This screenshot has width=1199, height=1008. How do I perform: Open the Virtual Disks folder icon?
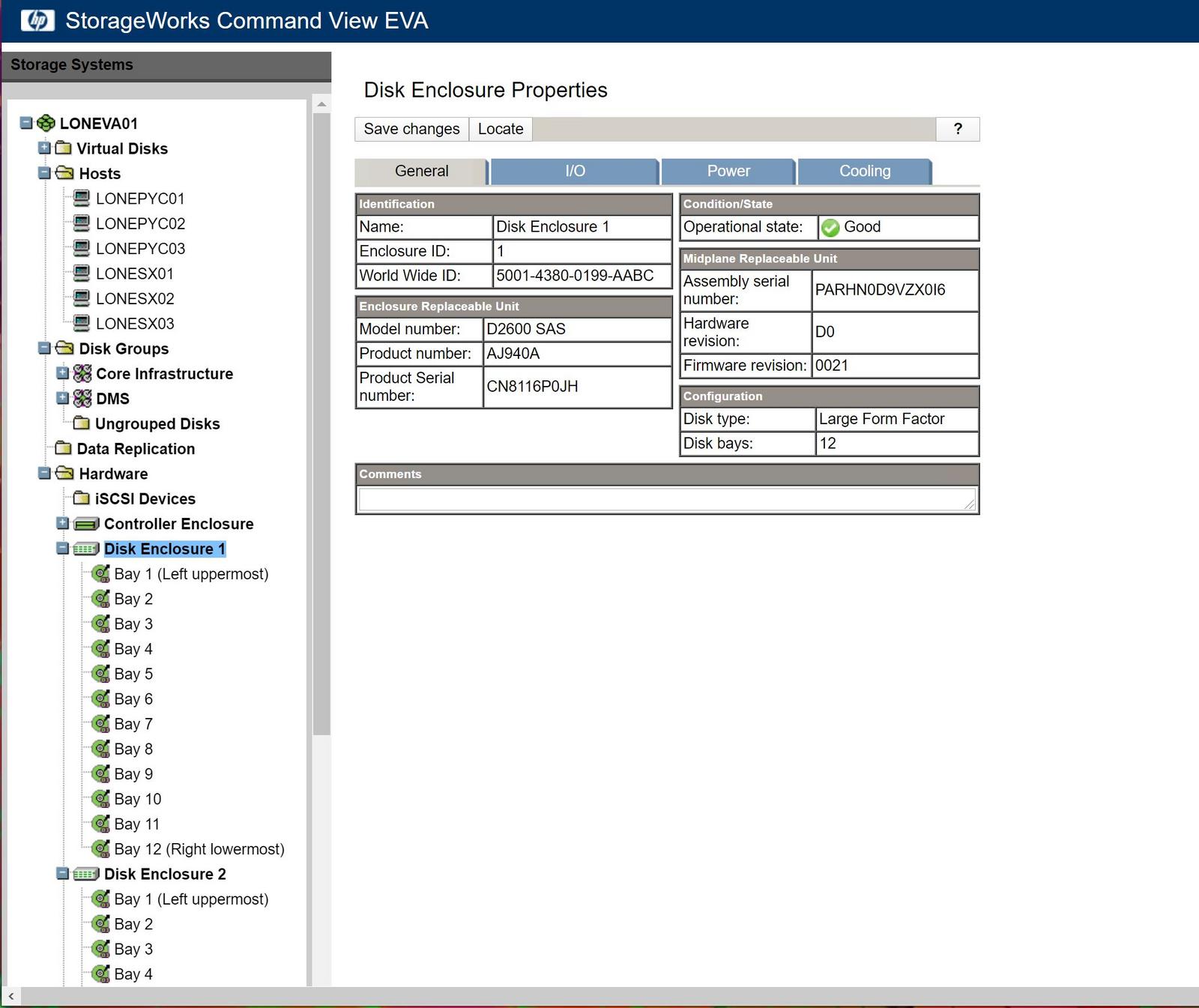(x=64, y=148)
